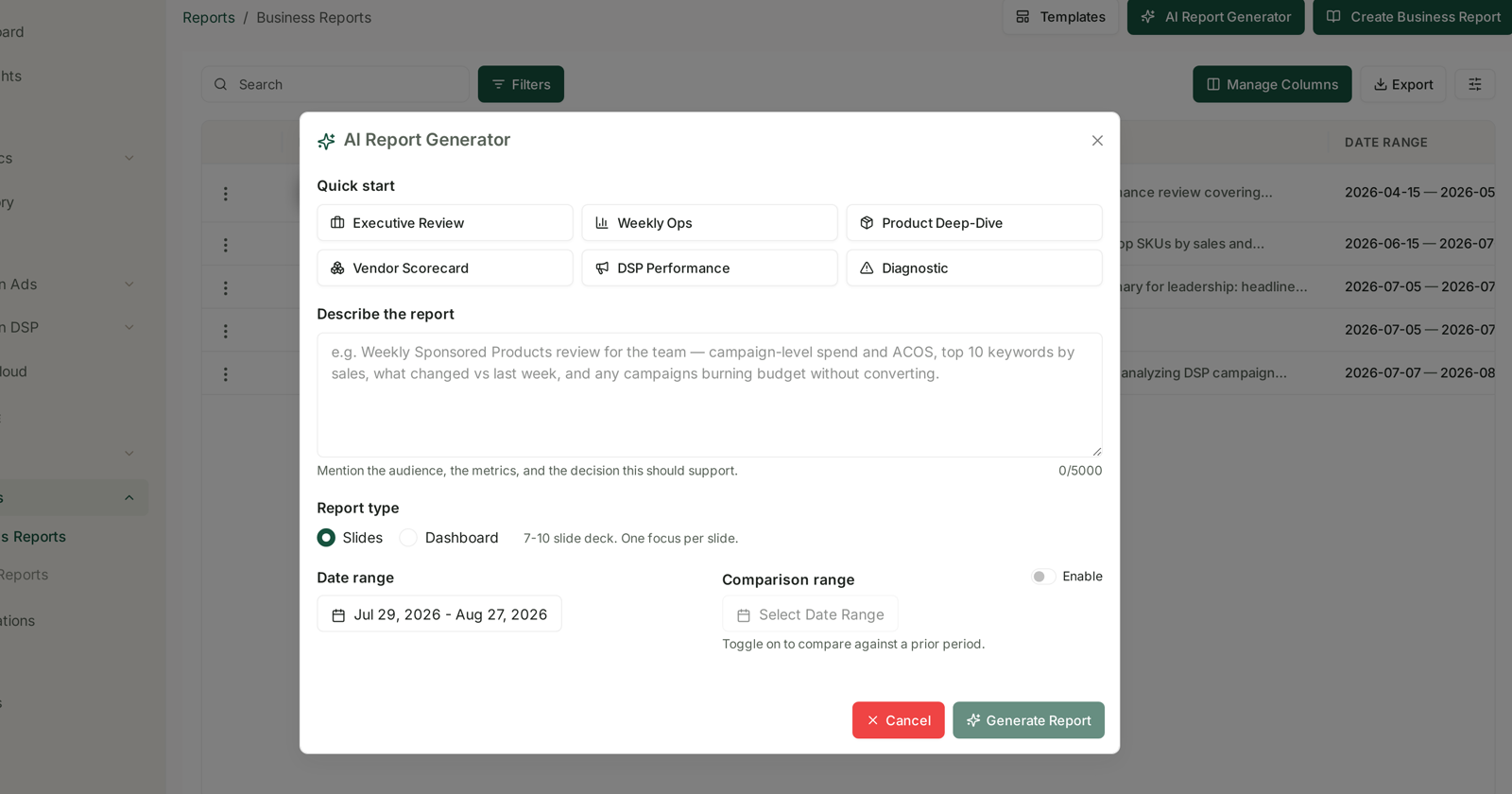Close the AI Report Generator dialog
The image size is (1512, 794).
(1097, 141)
